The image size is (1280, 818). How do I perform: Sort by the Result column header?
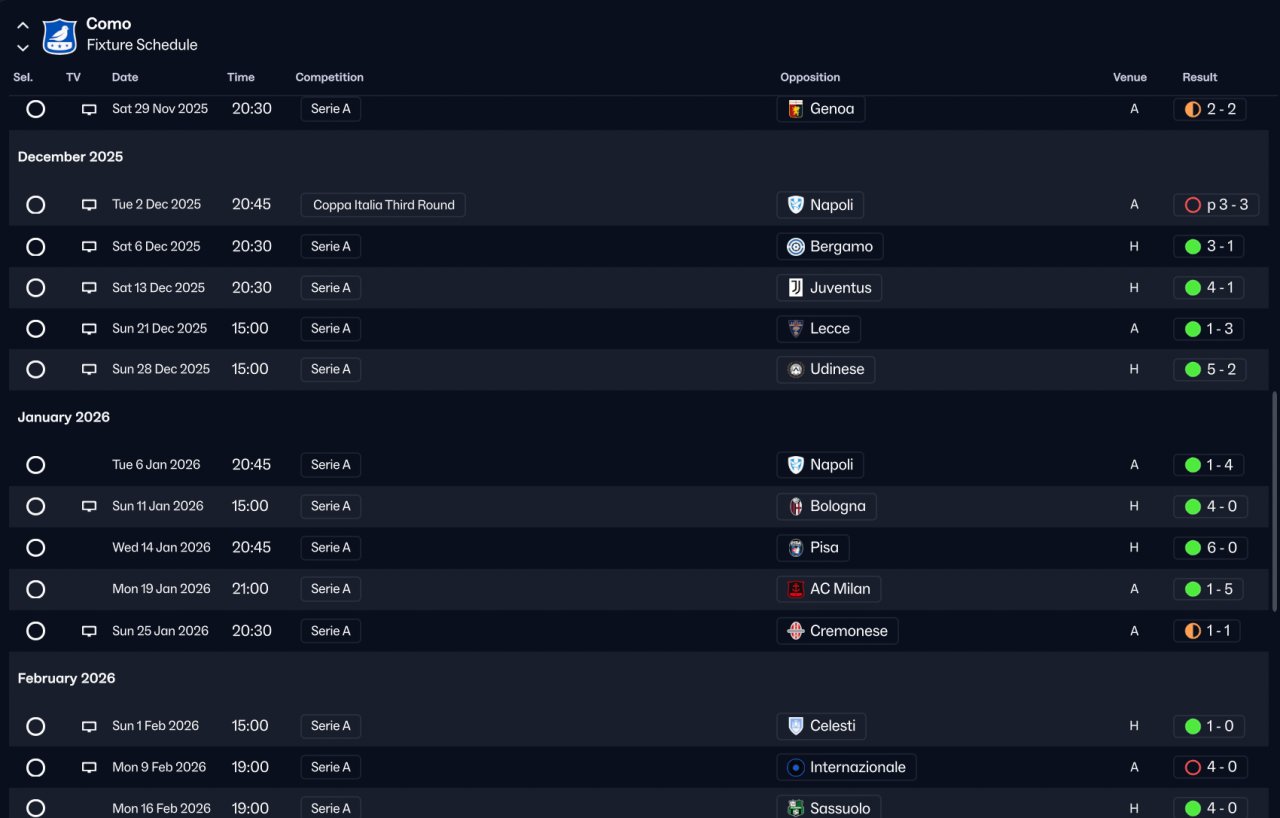[1200, 77]
